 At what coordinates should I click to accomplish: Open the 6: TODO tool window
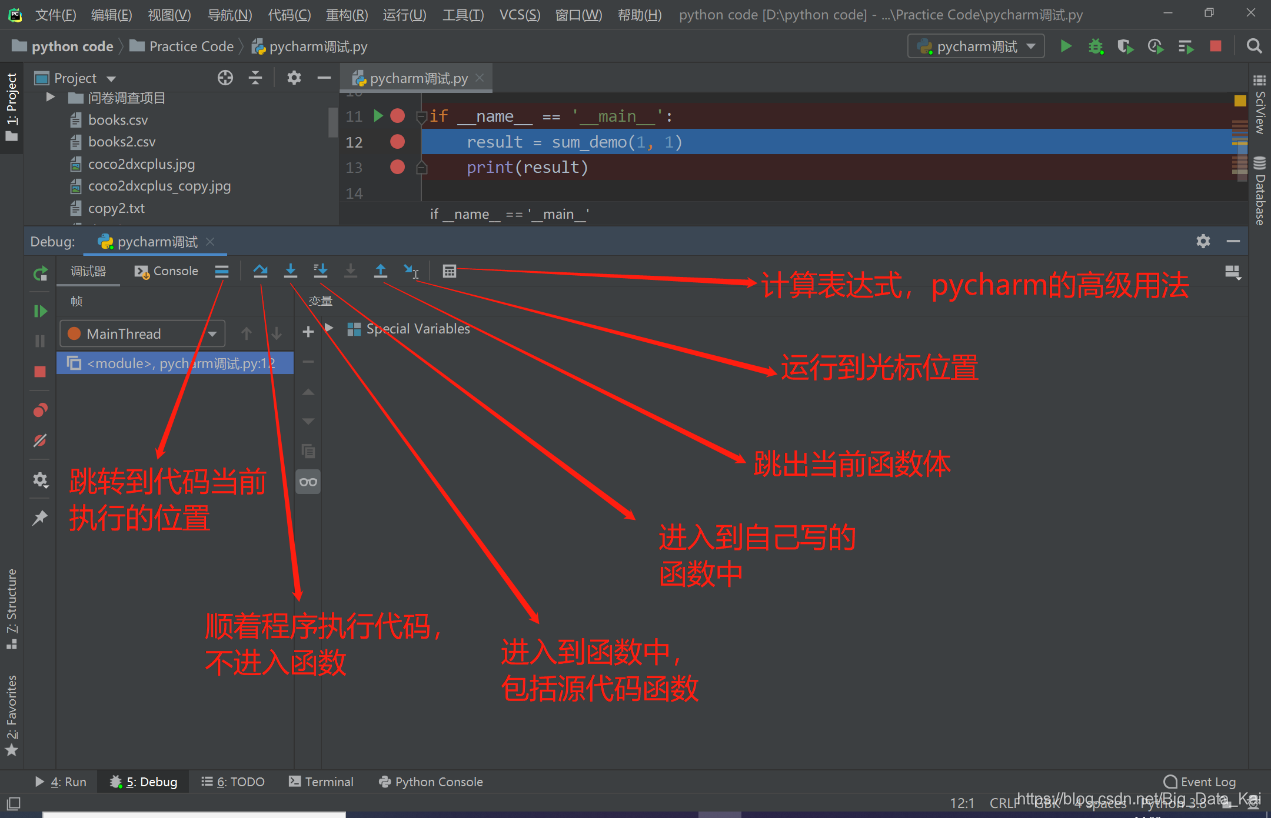click(x=233, y=782)
